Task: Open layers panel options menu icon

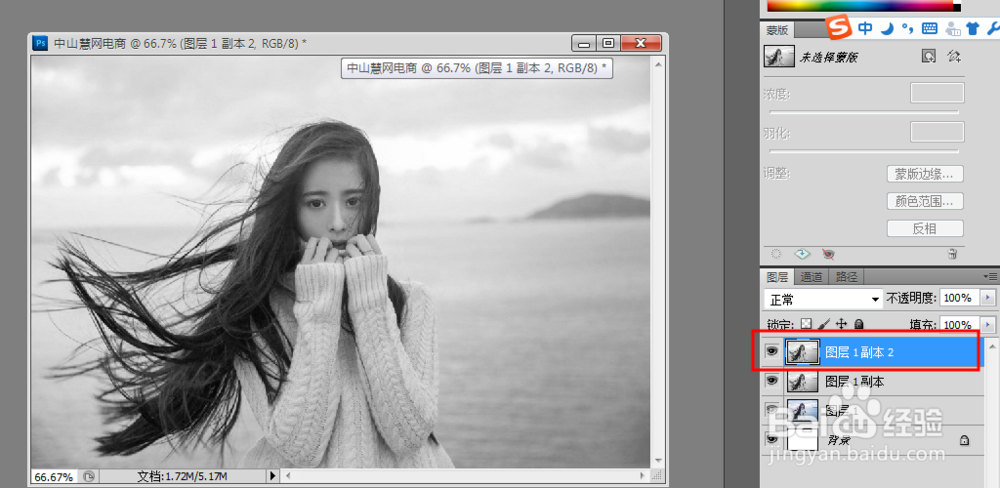Action: tap(990, 276)
